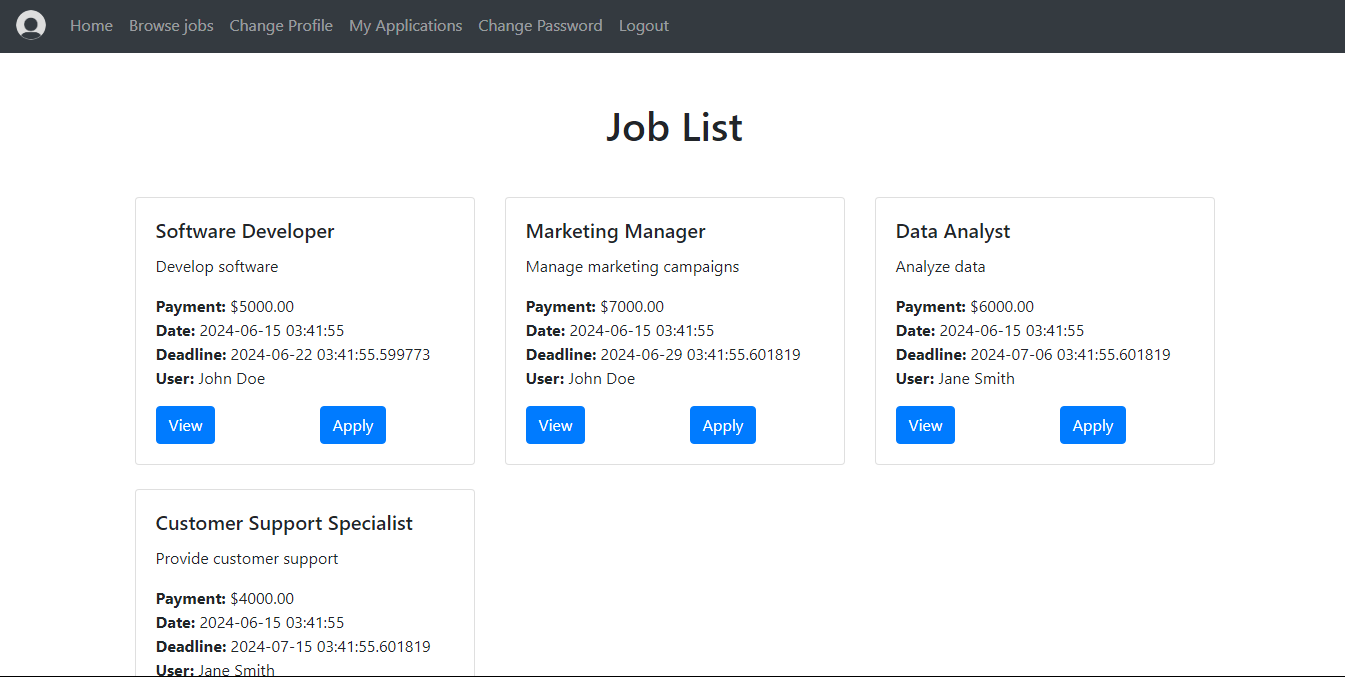The image size is (1345, 677).
Task: Click the $6000.00 payment value
Action: 1002,307
